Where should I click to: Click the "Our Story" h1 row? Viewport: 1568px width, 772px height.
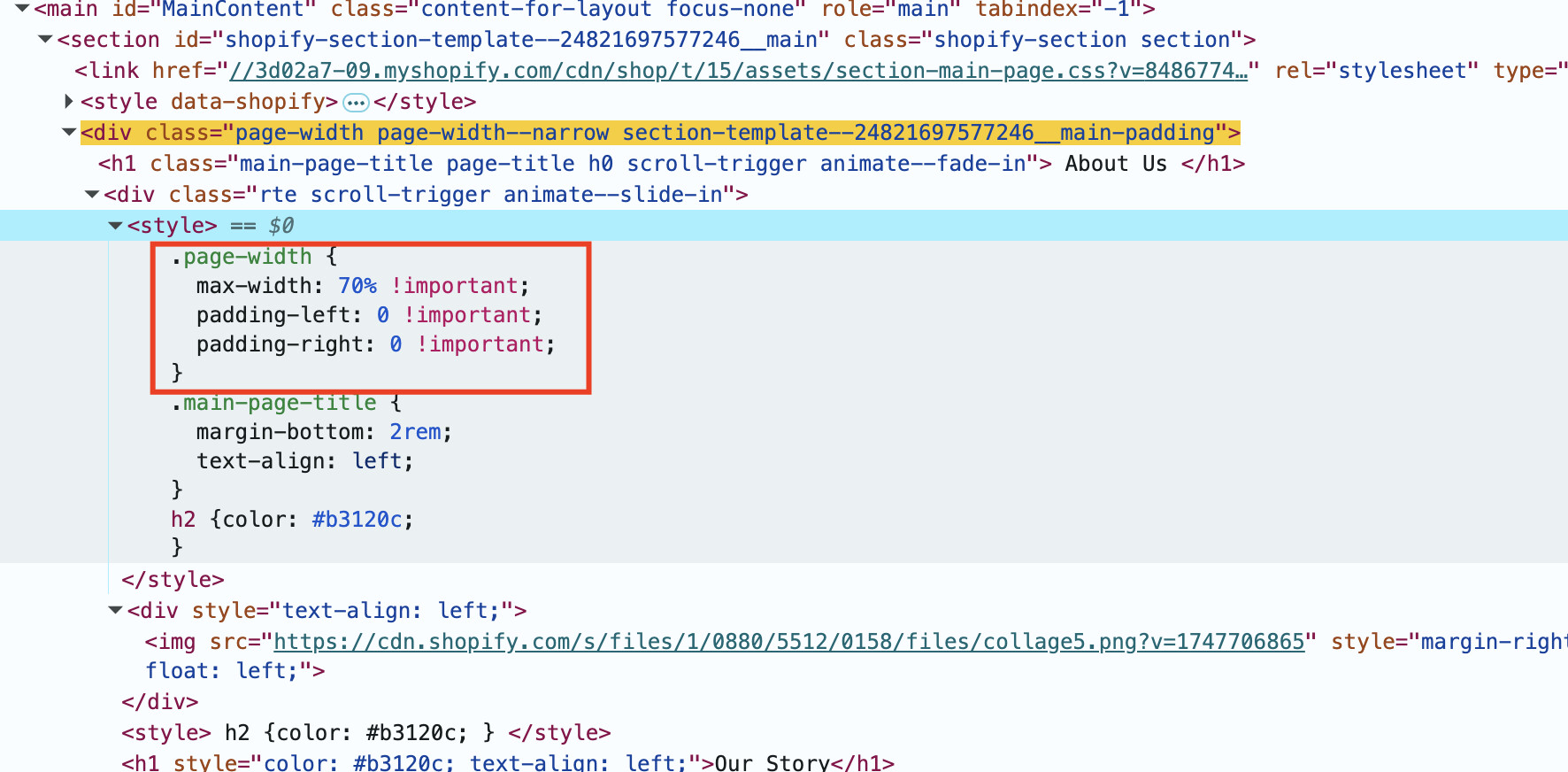[508, 762]
